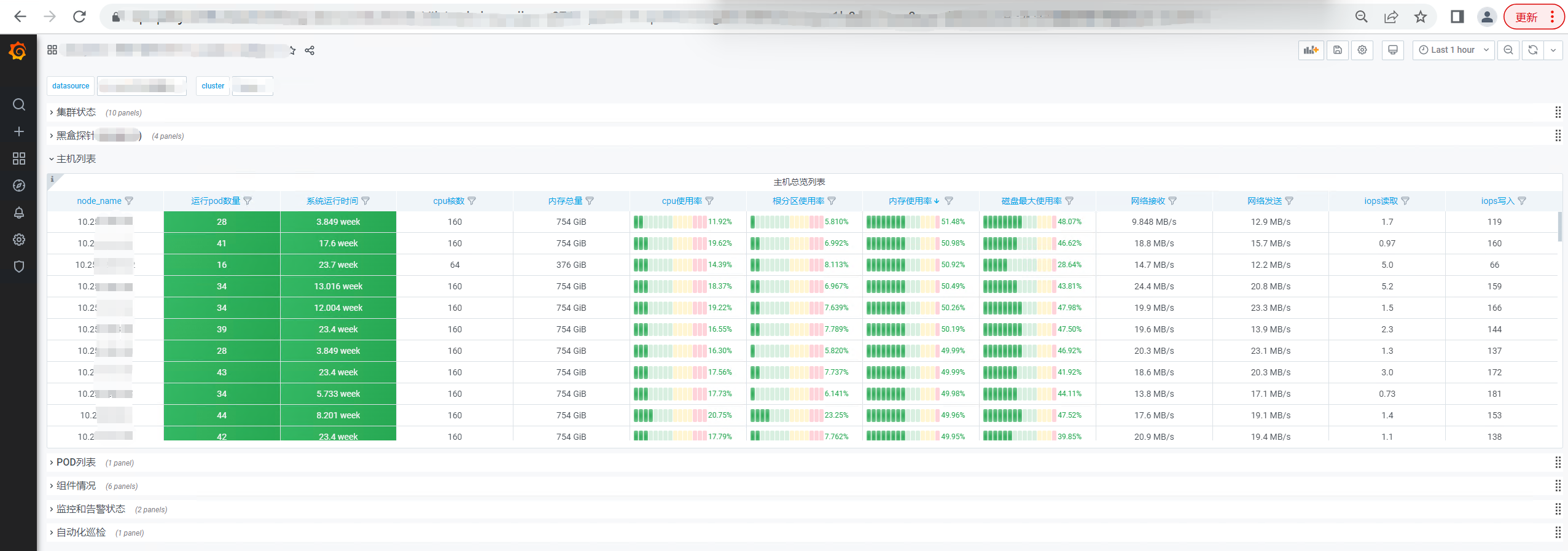Open the panel info icon in table corner

[52, 179]
